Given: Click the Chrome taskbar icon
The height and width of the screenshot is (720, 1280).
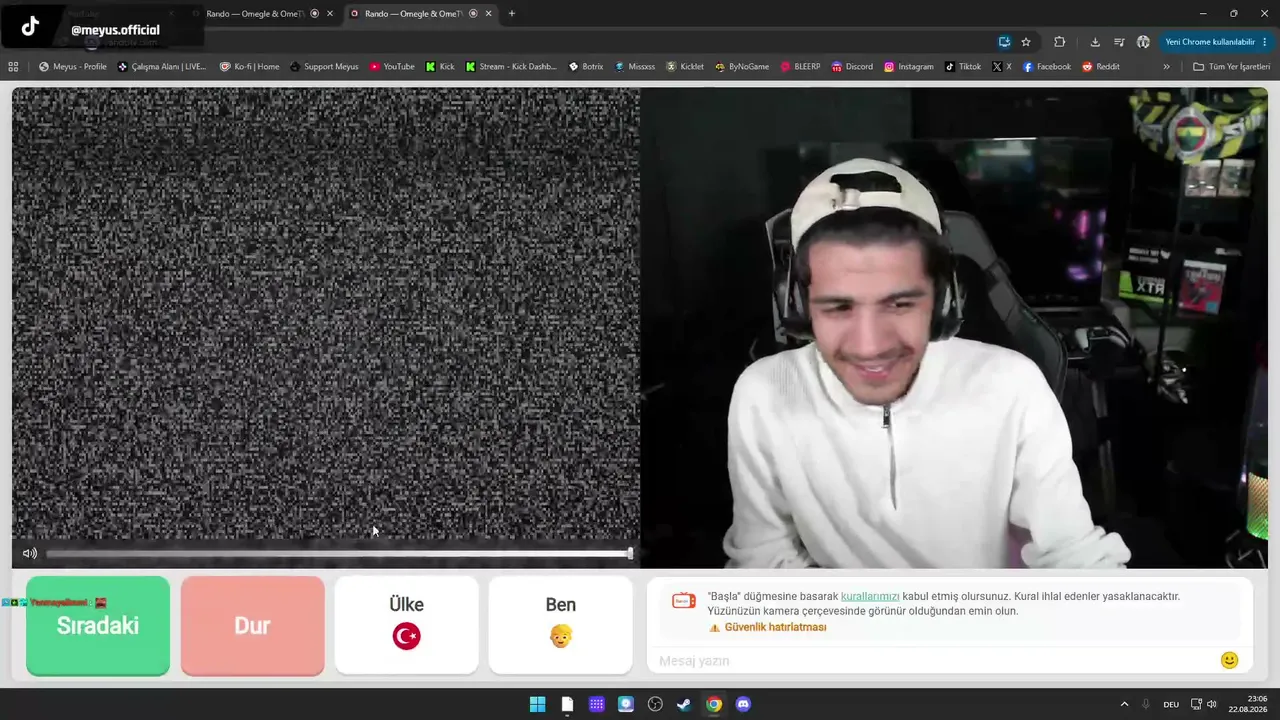Looking at the screenshot, I should click(x=714, y=704).
